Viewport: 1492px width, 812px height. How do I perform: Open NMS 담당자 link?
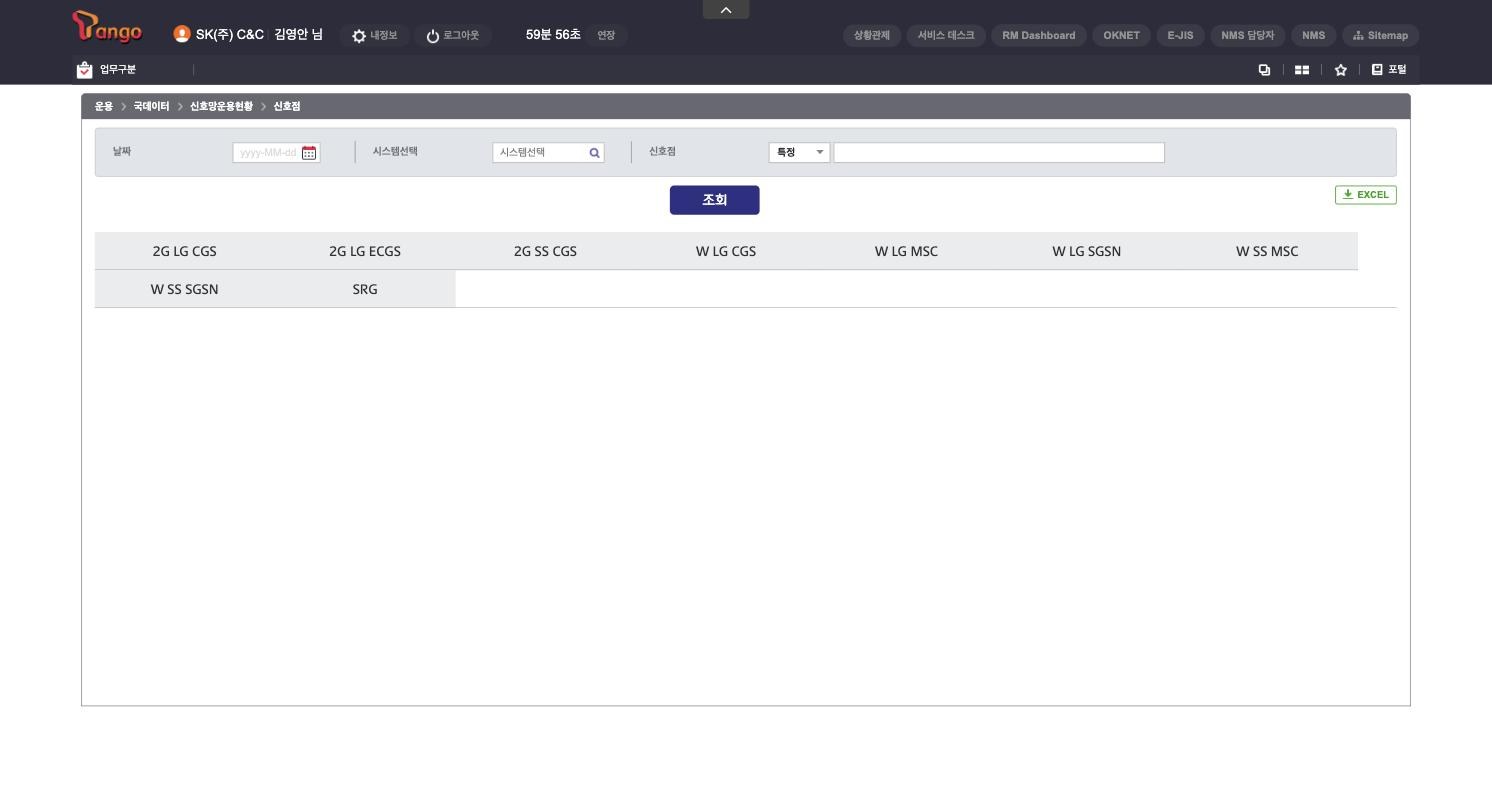coord(1248,36)
